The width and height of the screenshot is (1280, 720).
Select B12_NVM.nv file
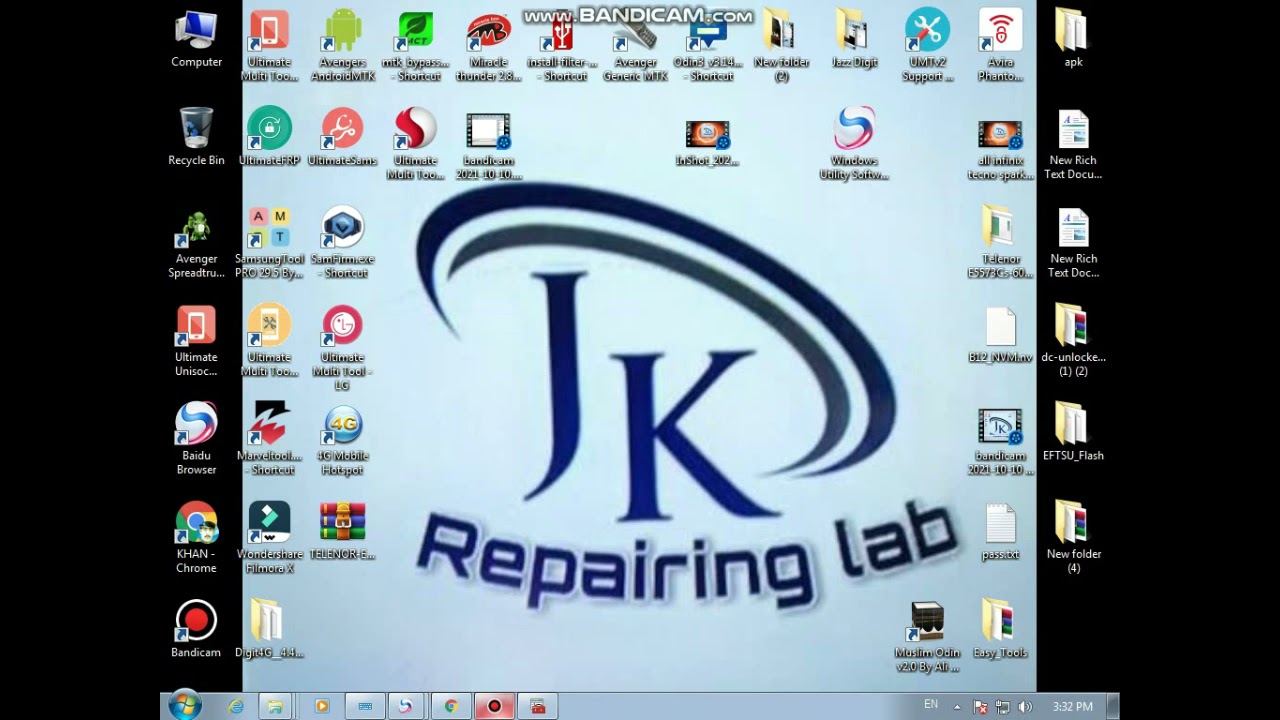click(x=1000, y=335)
